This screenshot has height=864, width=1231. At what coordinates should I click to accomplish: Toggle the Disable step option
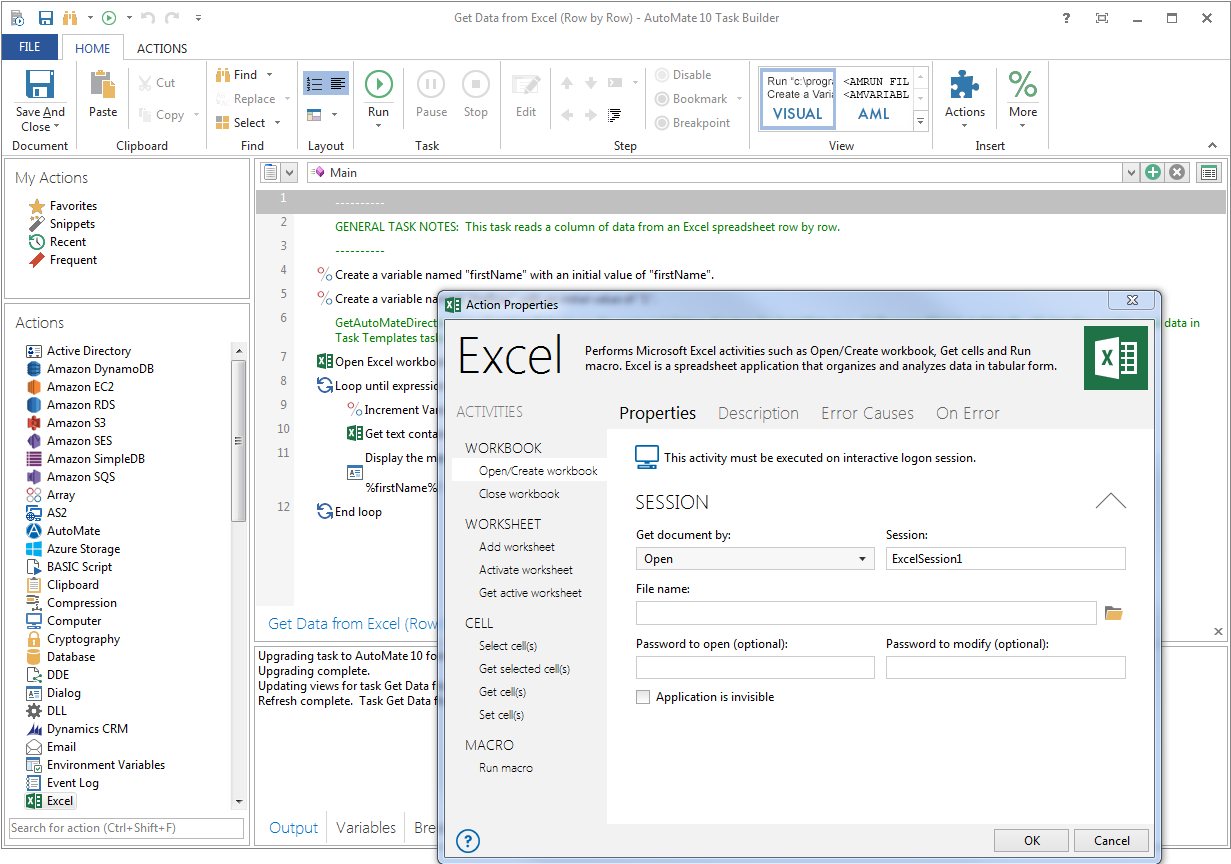683,75
